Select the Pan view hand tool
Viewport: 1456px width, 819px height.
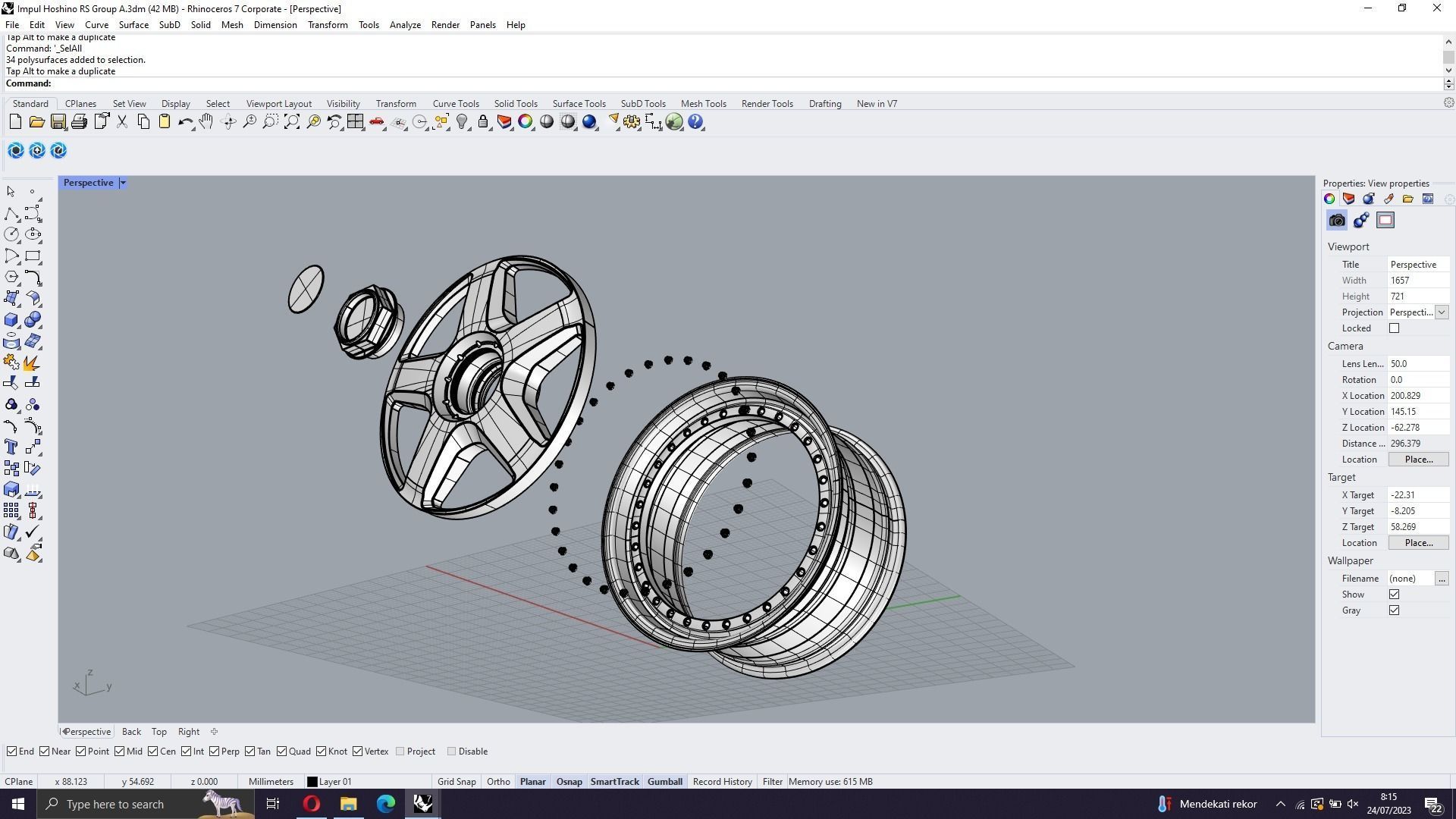tap(206, 122)
